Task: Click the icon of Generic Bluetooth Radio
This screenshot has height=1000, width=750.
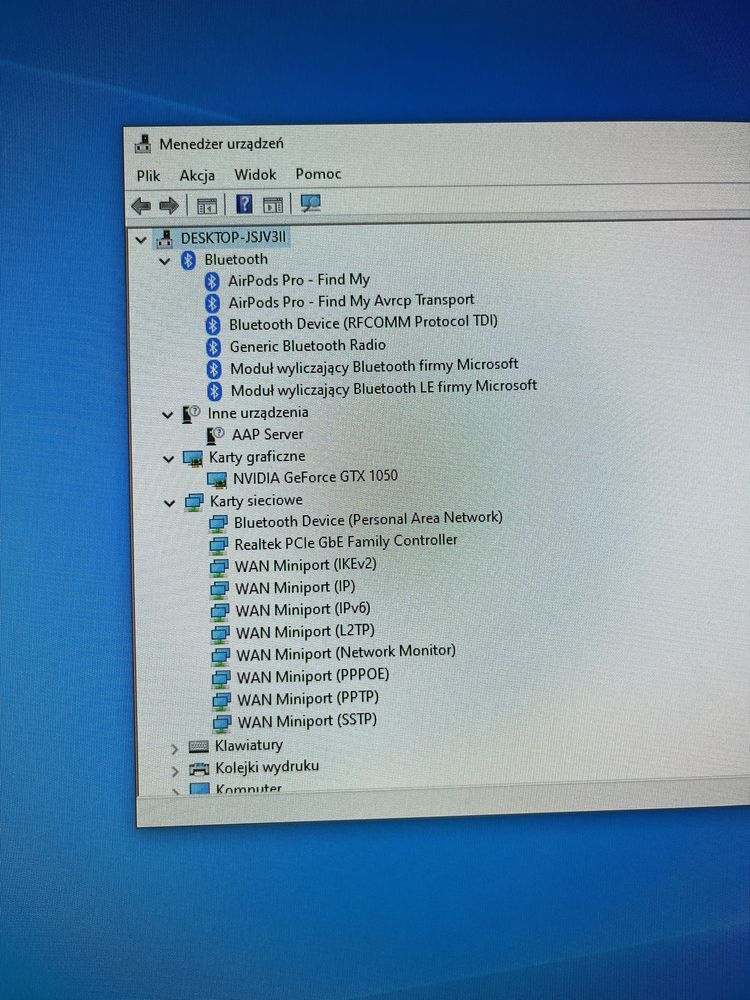Action: [x=214, y=347]
